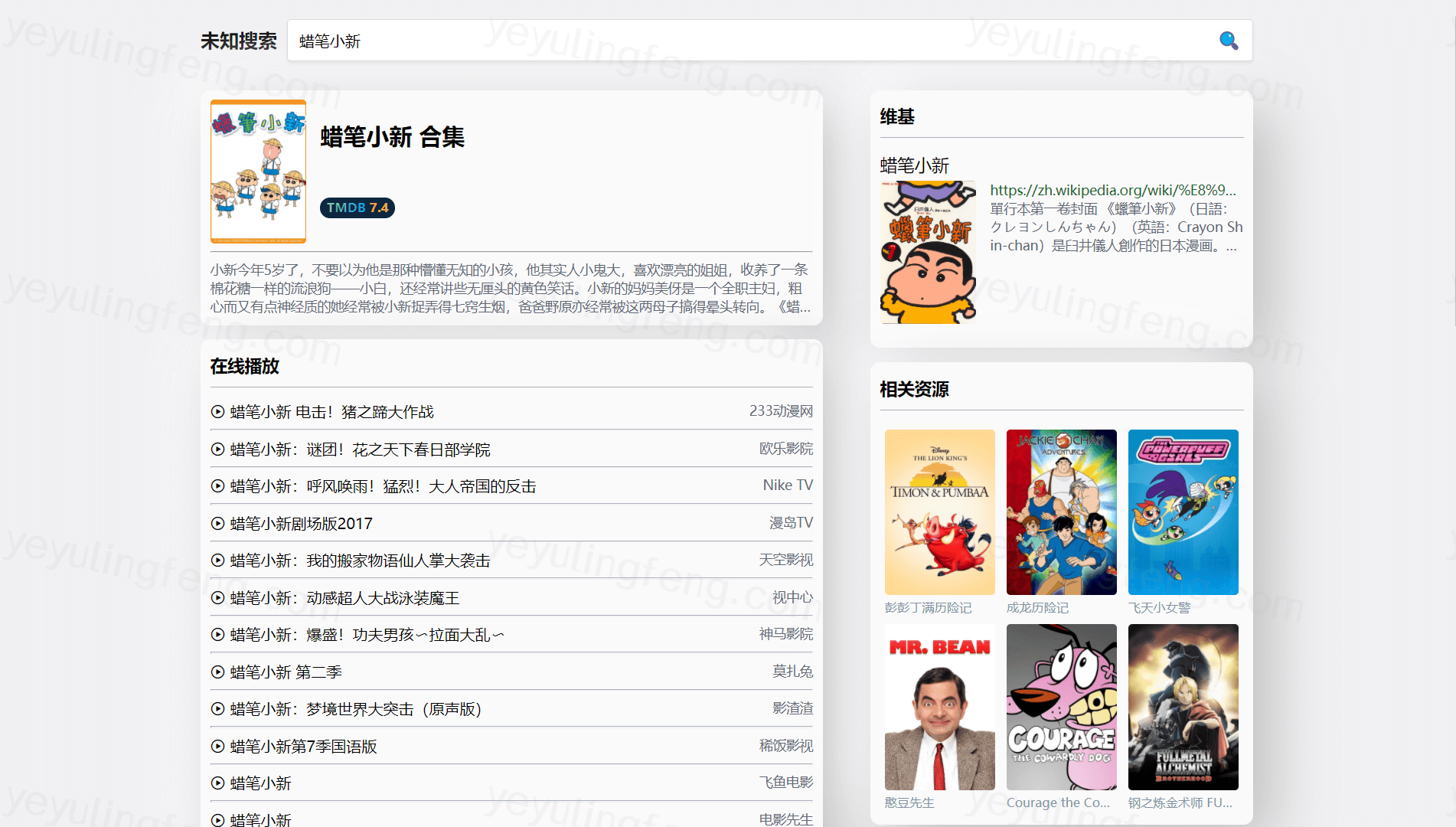The height and width of the screenshot is (827, 1456).
Task: Open the 蜡笔小新 第二季 title link
Action: pos(286,672)
